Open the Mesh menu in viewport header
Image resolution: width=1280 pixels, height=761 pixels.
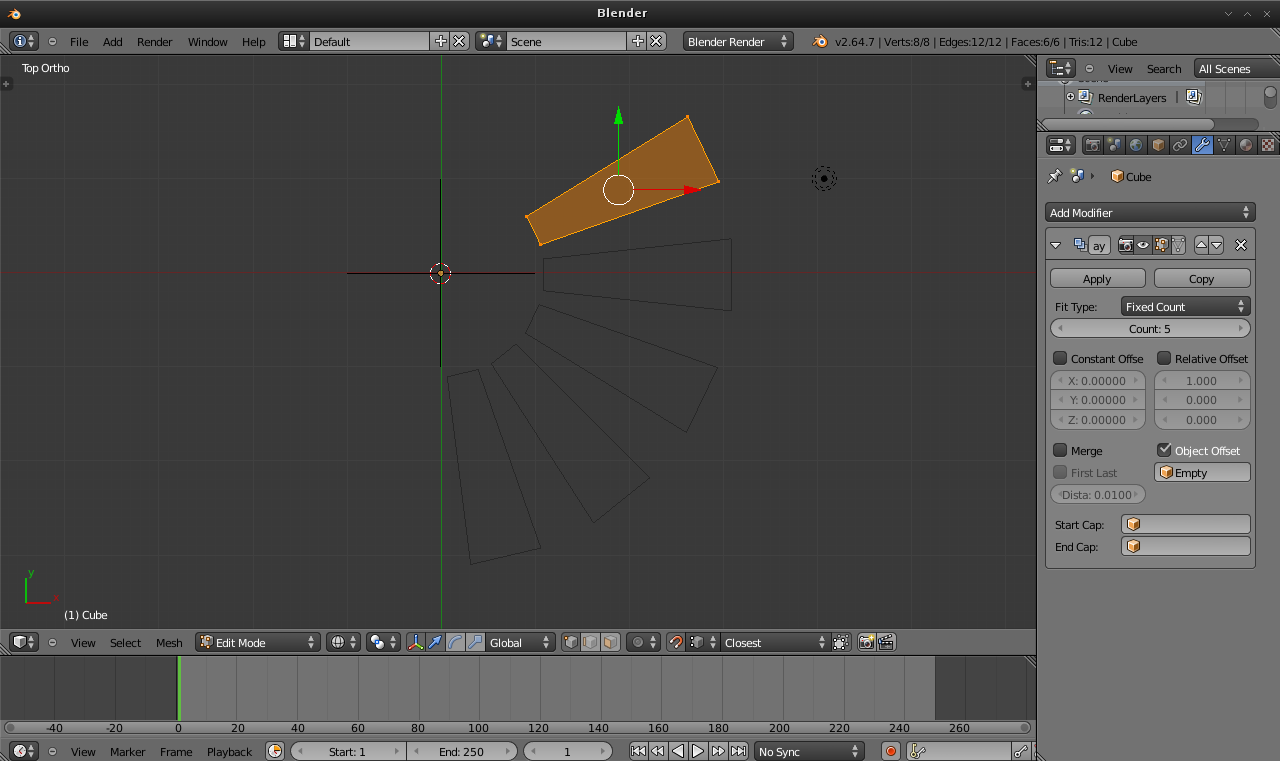(x=169, y=642)
